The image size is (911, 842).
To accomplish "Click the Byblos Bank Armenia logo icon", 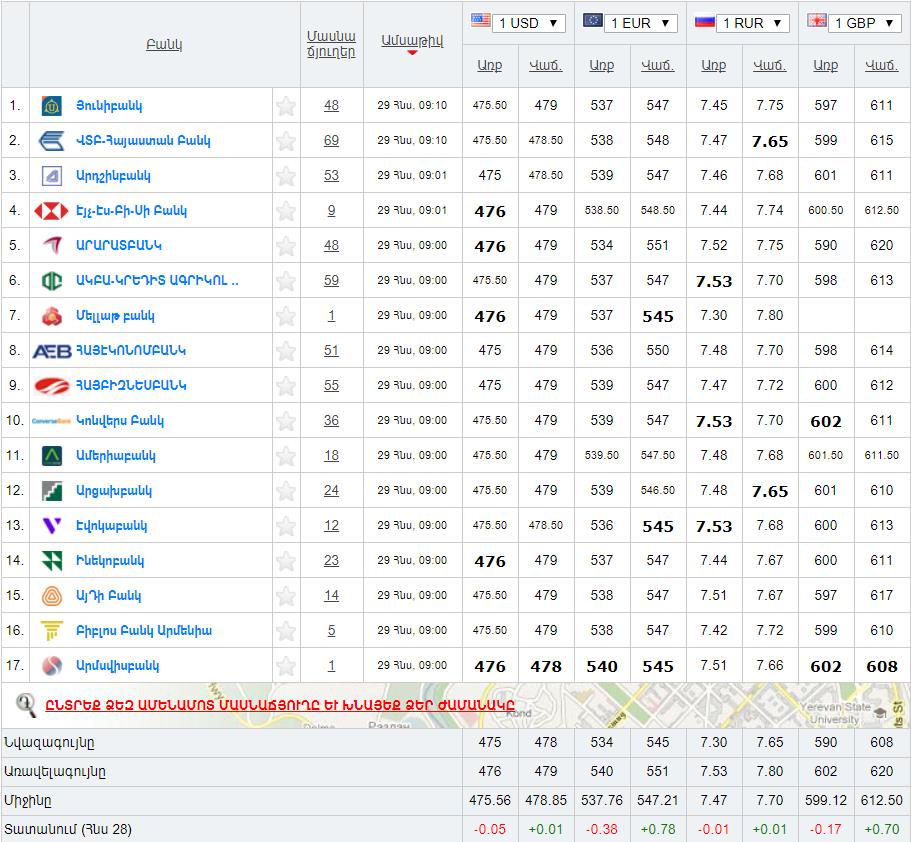I will click(52, 631).
